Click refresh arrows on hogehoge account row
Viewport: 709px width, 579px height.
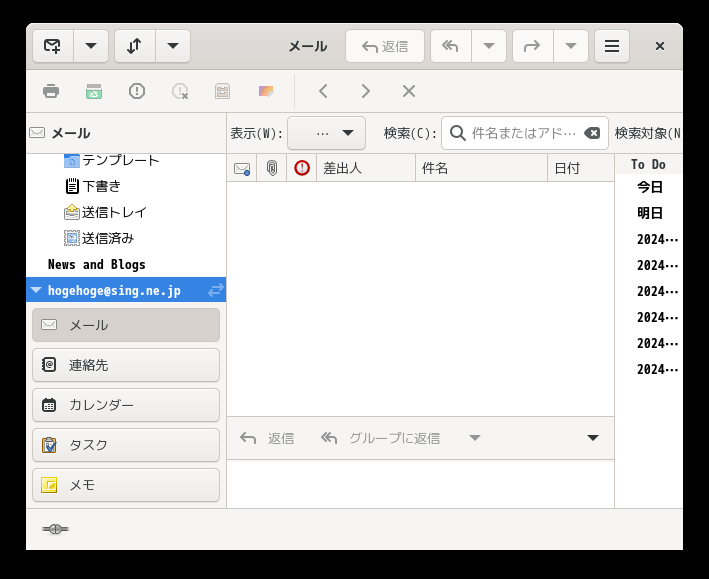point(216,290)
